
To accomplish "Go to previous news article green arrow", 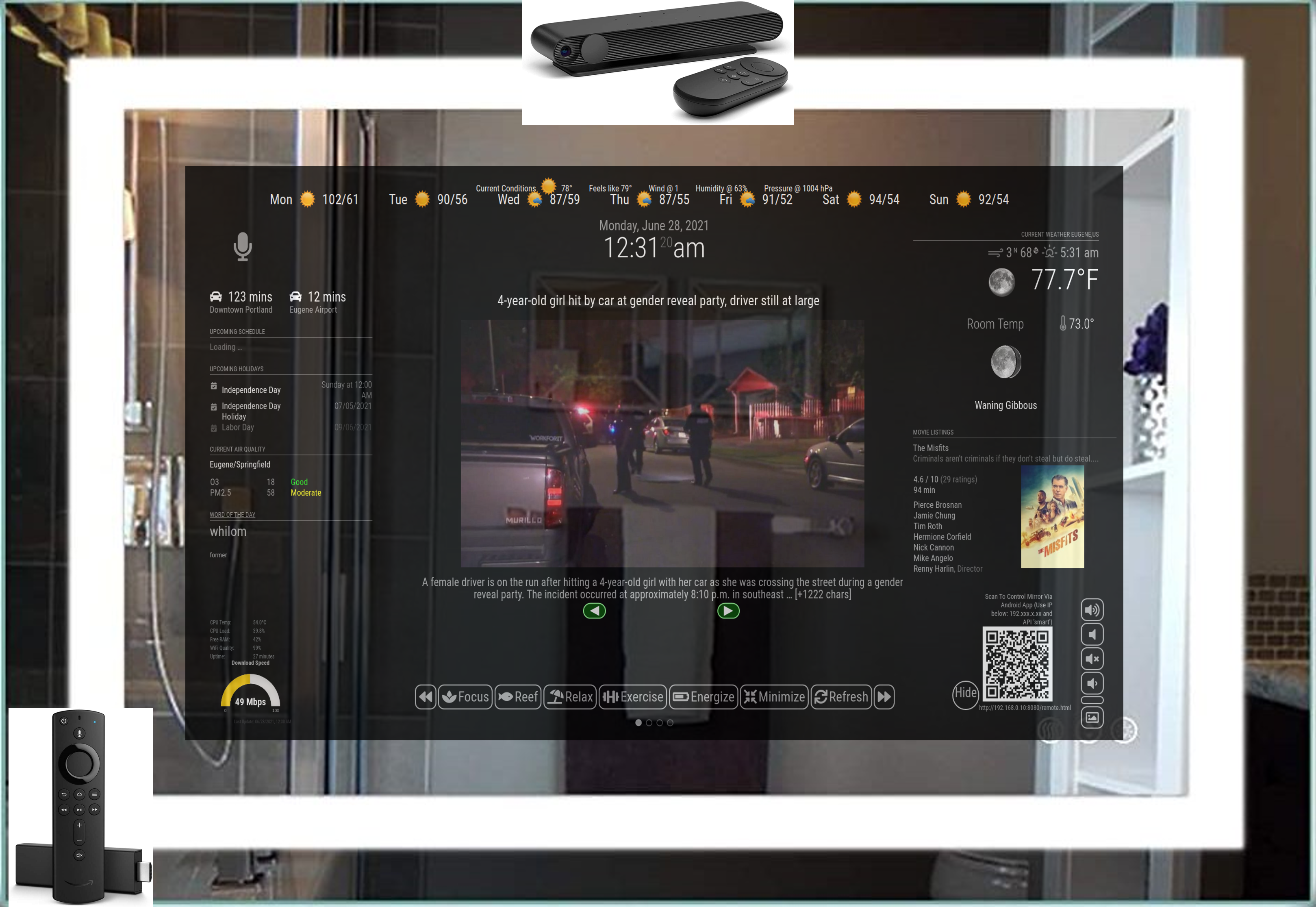I will pos(594,611).
